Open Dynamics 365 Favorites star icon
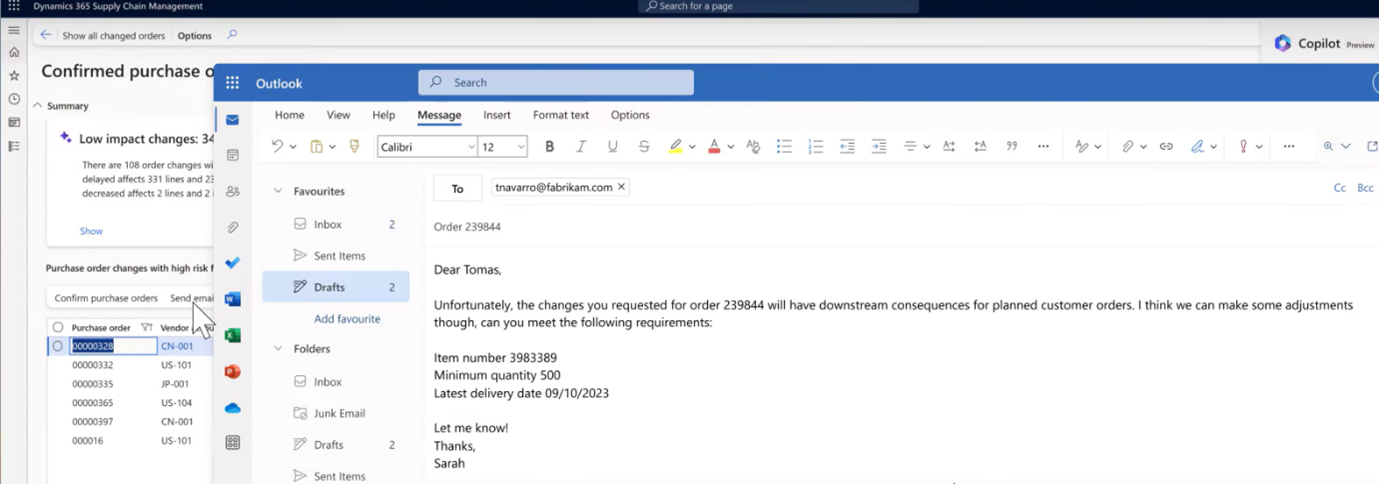This screenshot has height=484, width=1379. click(x=14, y=75)
